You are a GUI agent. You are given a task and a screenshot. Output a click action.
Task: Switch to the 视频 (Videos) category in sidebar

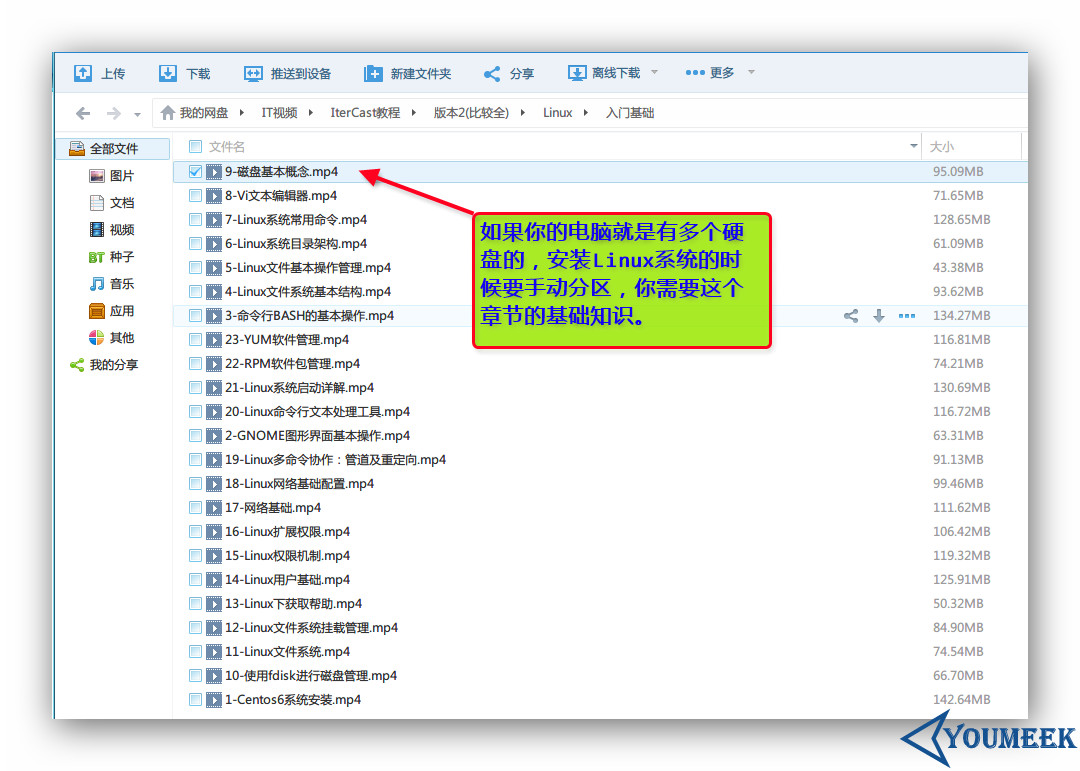point(117,229)
